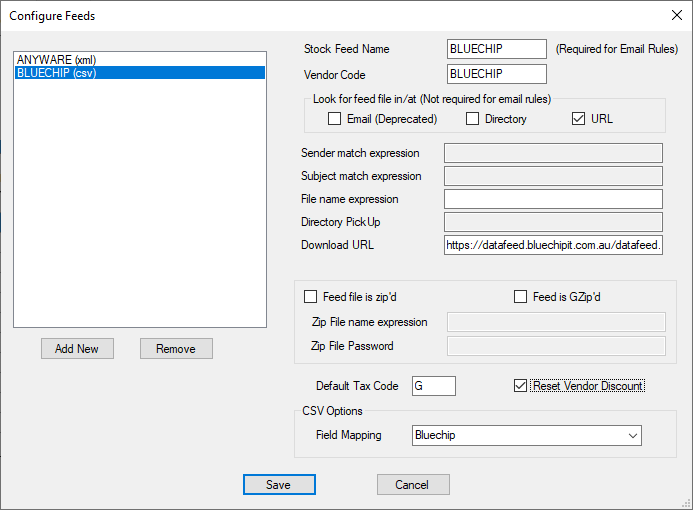Viewport: 693px width, 510px height.
Task: Click the Download URL text box
Action: (553, 245)
